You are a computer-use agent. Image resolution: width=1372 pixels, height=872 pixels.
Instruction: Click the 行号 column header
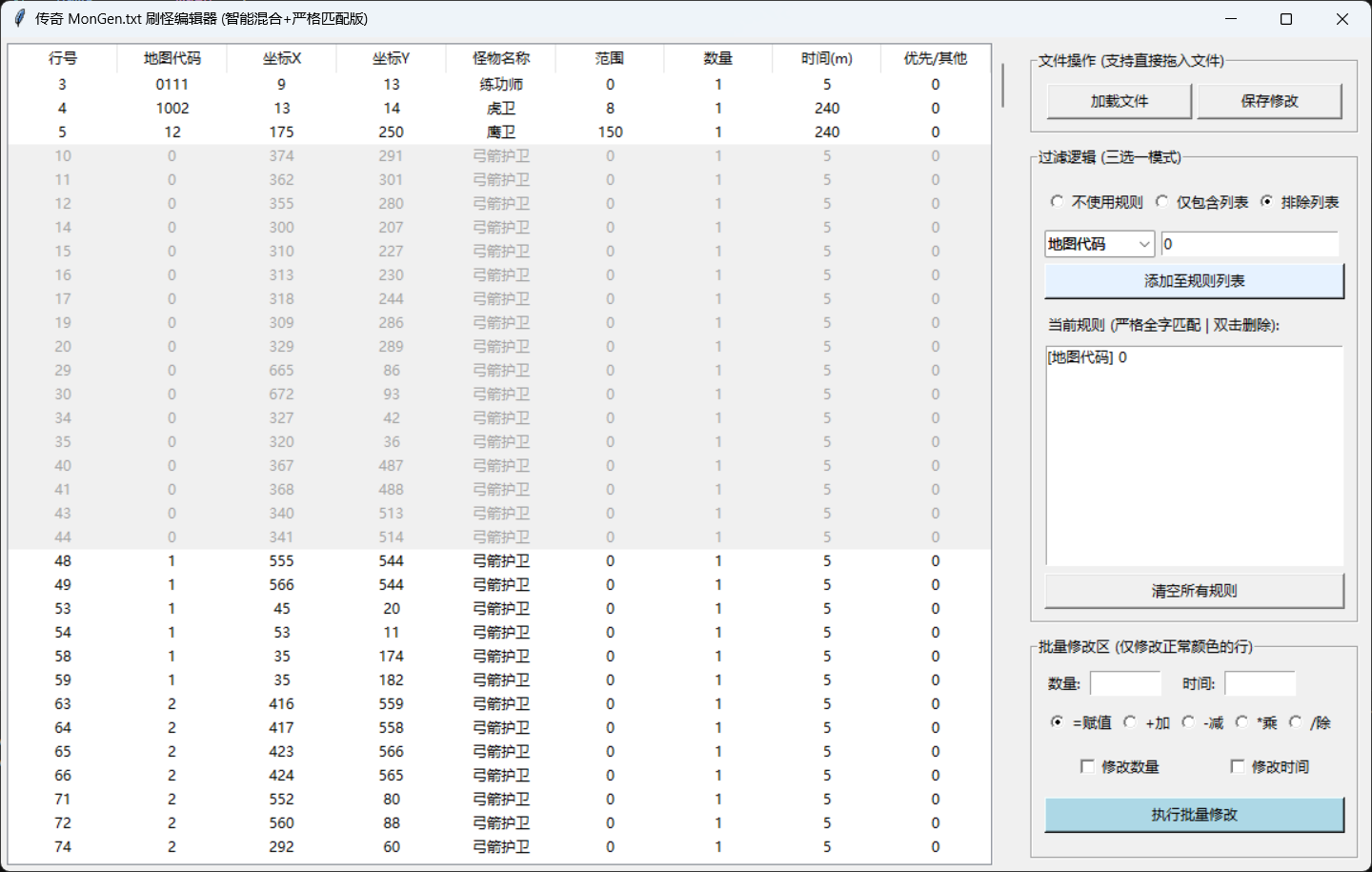63,58
